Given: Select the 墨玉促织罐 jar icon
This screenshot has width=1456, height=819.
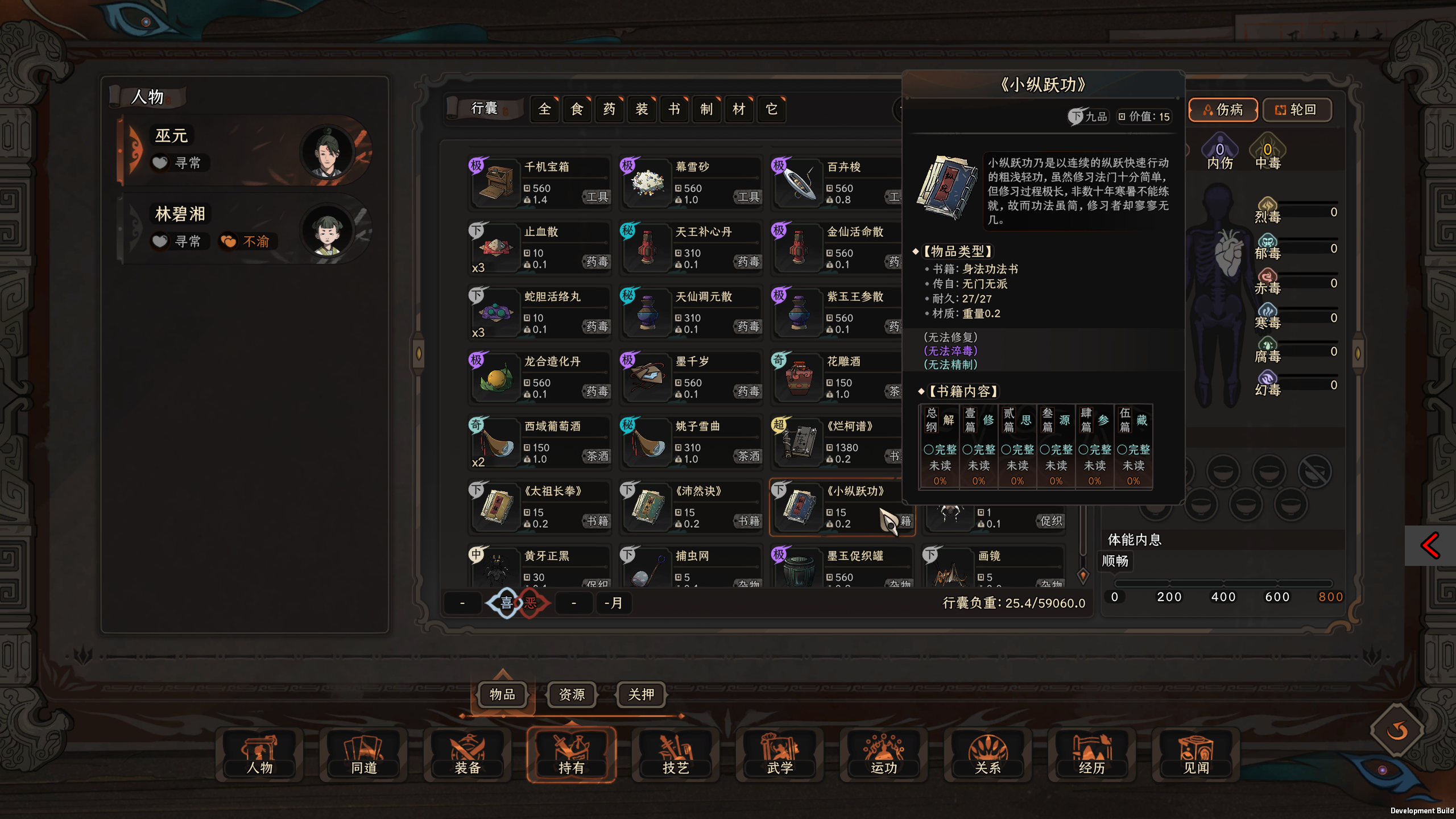Looking at the screenshot, I should point(799,570).
